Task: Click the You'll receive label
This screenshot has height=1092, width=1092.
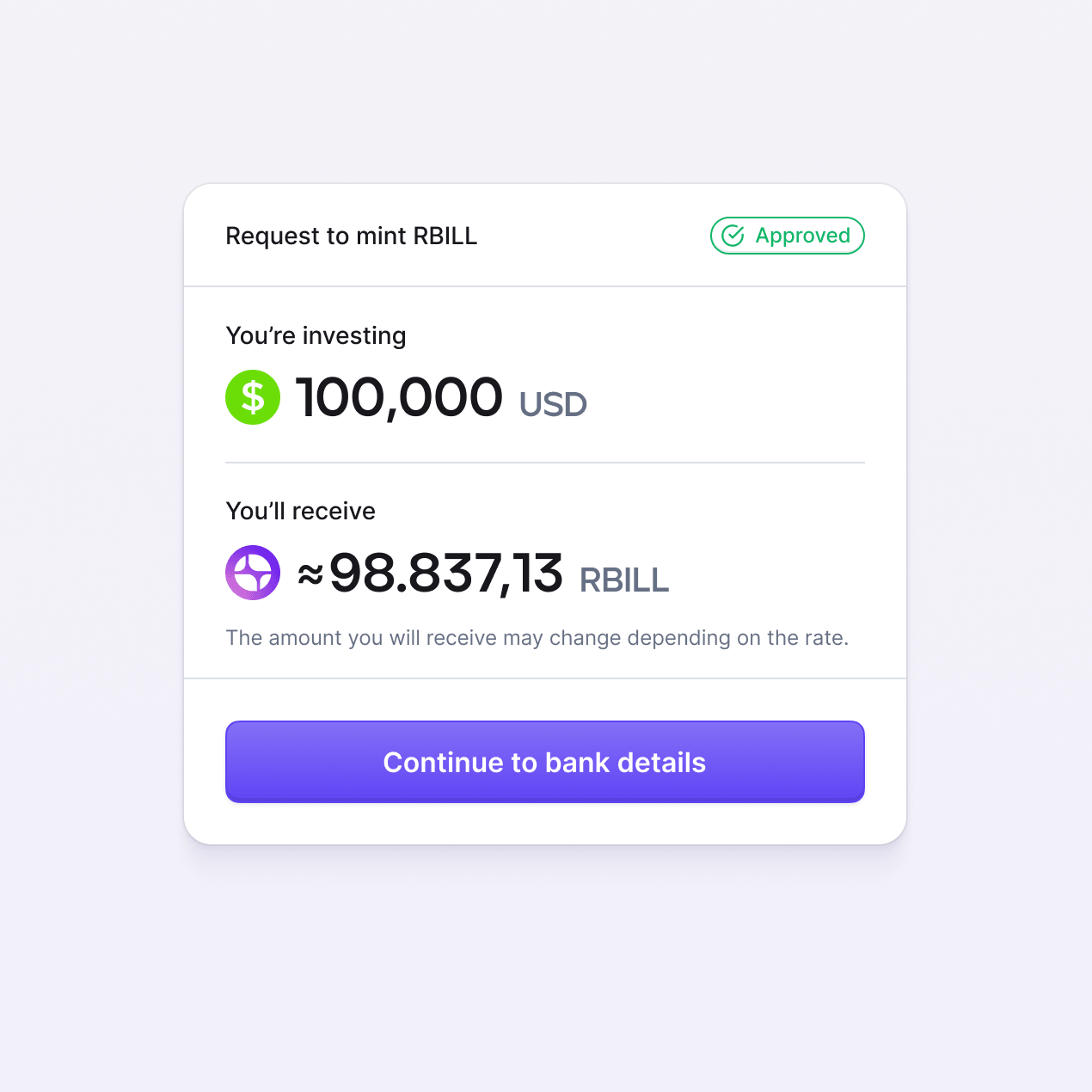Action: [x=300, y=511]
